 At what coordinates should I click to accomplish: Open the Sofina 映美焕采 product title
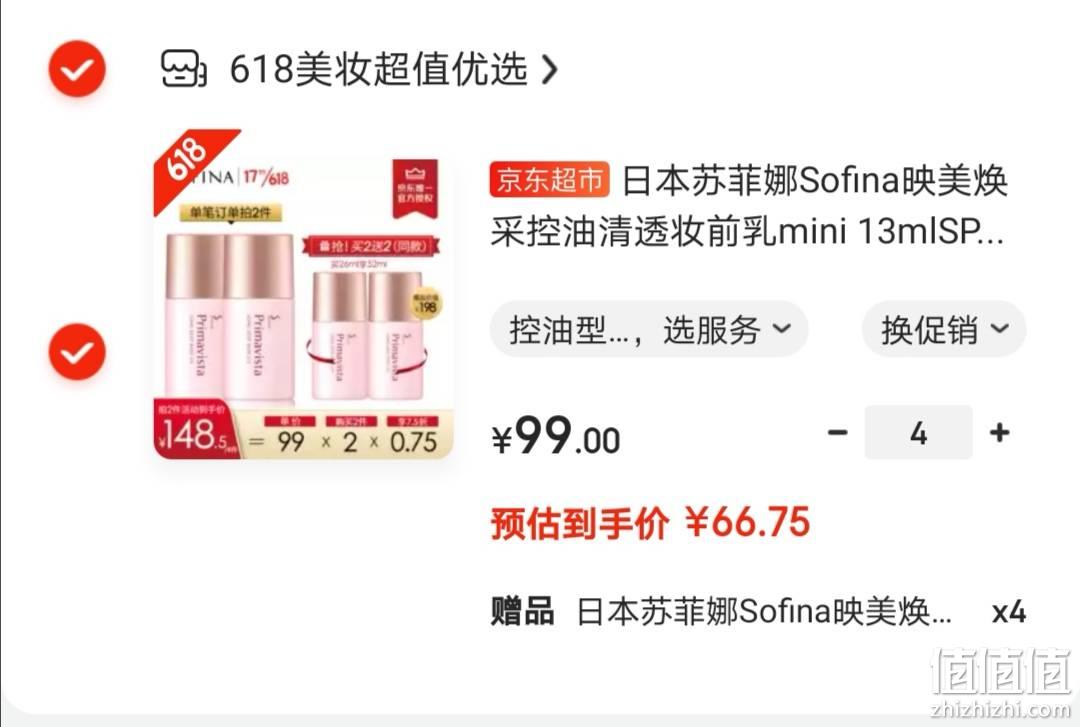(749, 206)
